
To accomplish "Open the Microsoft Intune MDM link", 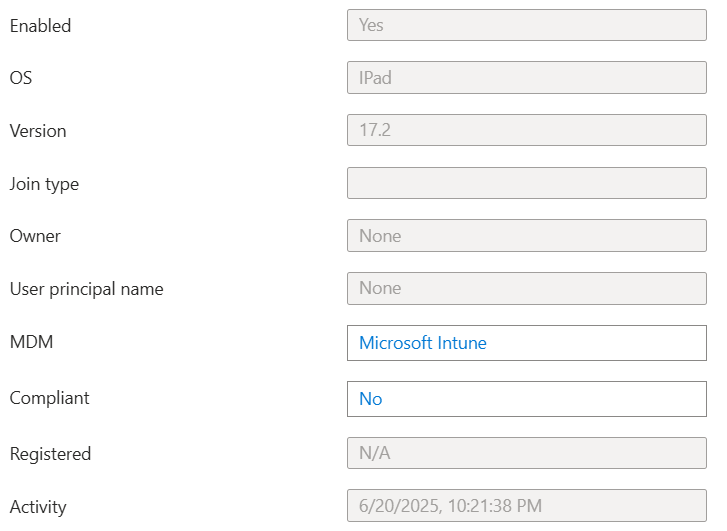I will (423, 343).
